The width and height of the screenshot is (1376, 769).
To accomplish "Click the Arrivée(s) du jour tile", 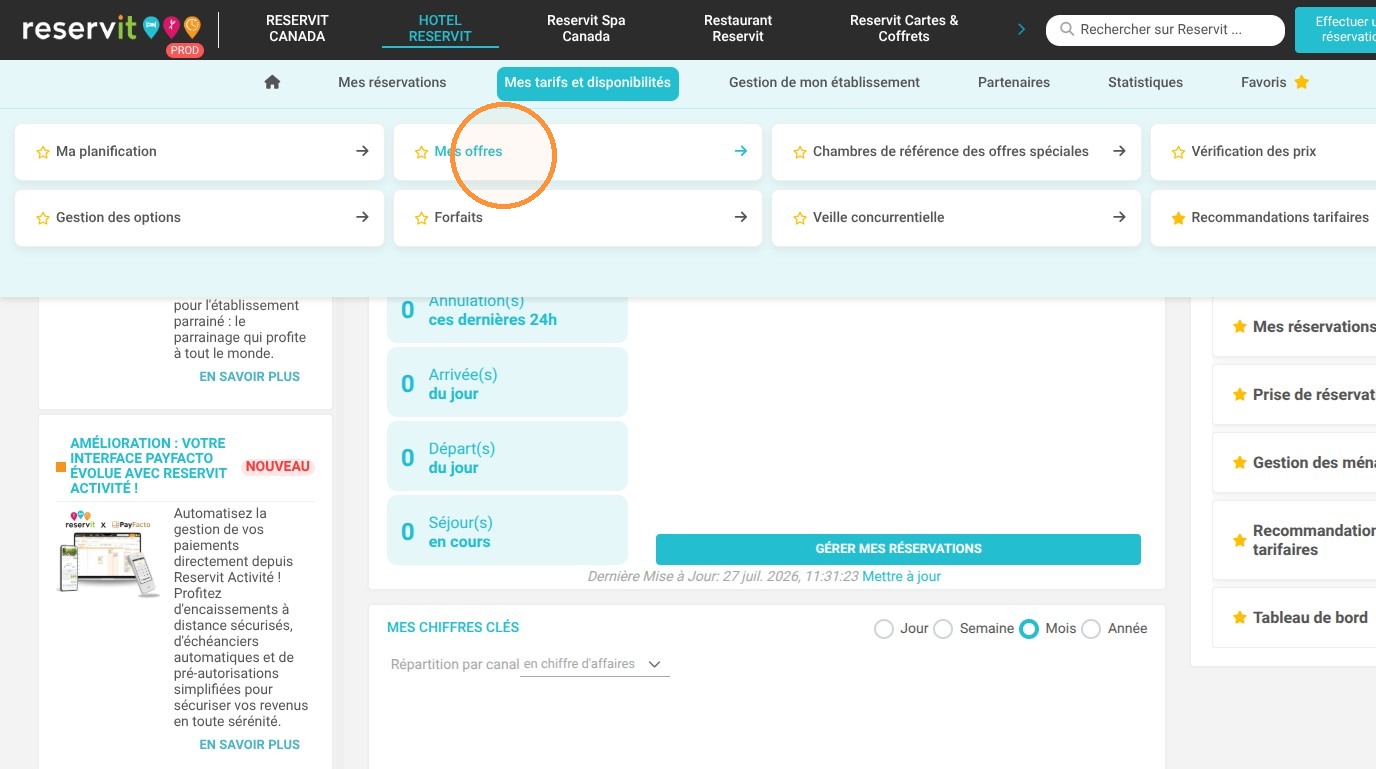I will 507,384.
